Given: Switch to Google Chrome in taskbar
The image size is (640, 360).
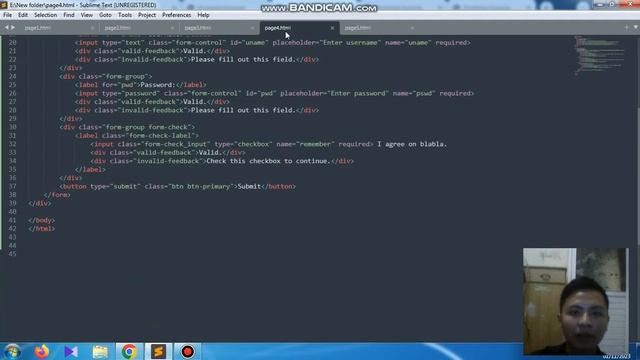Looking at the screenshot, I should point(129,351).
